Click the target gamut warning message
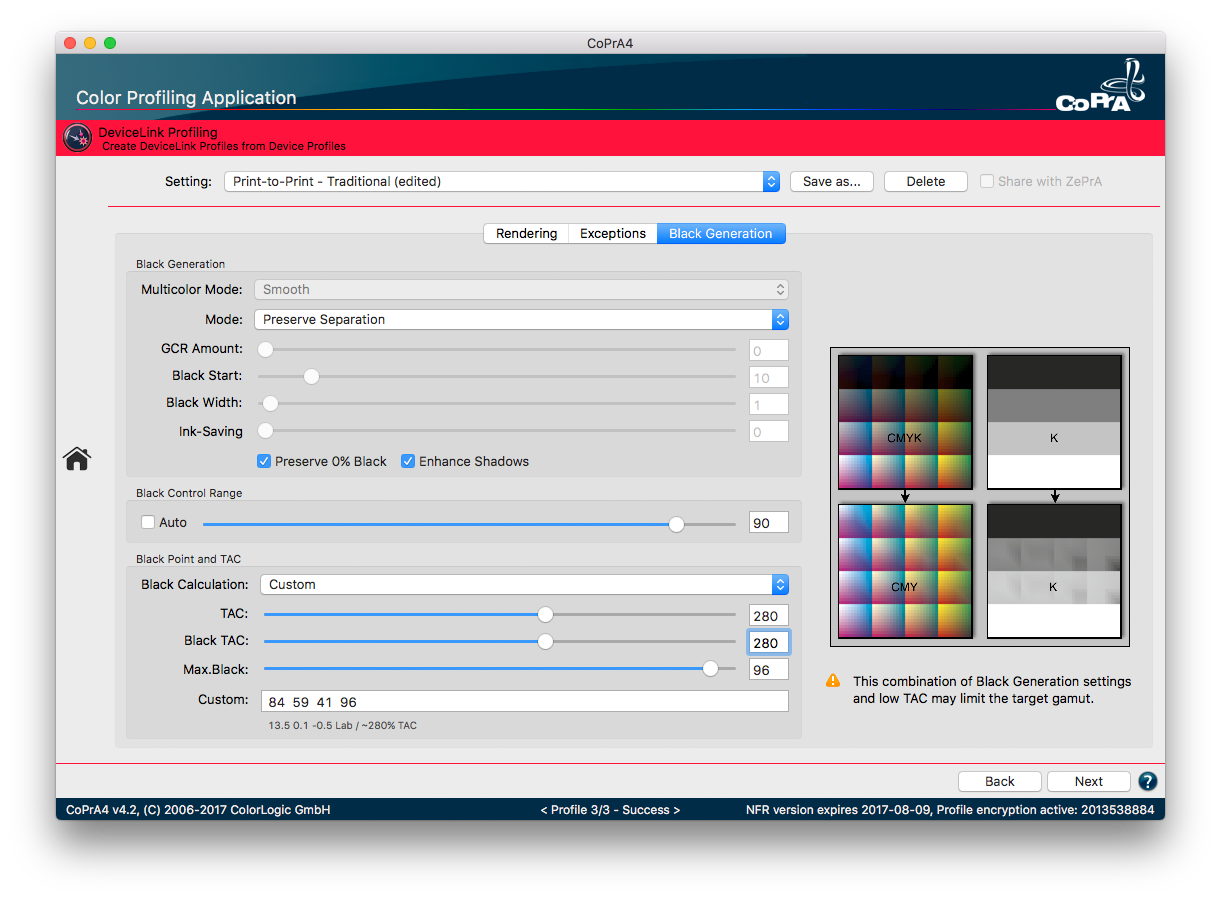This screenshot has width=1221, height=900. [992, 690]
